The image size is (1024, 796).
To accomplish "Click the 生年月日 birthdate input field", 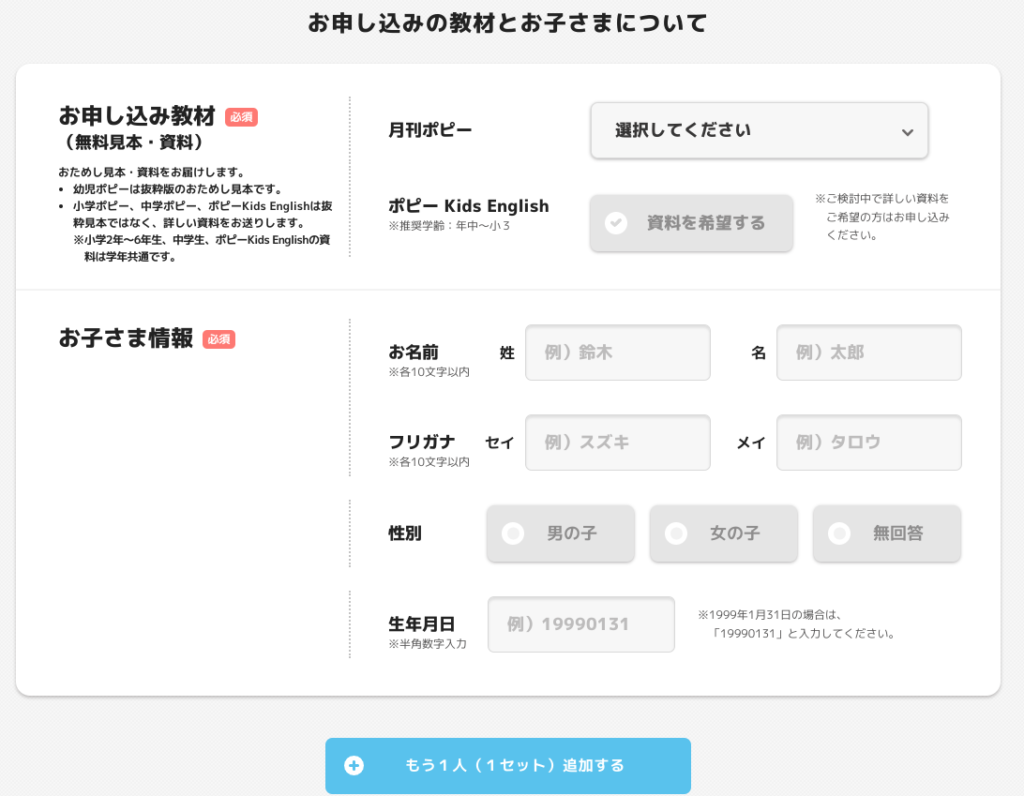I will 581,624.
